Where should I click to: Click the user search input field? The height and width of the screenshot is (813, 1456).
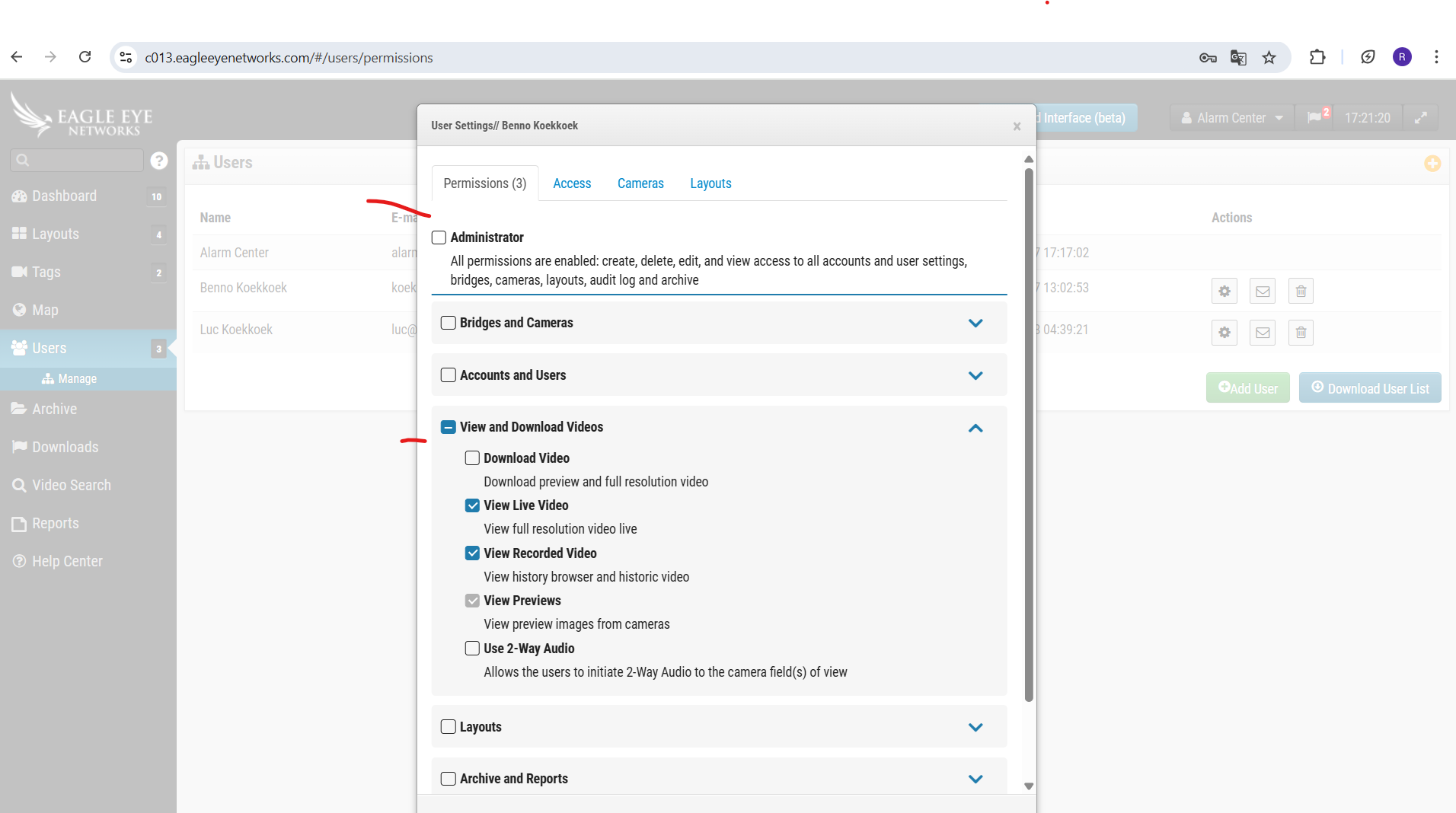coord(76,160)
